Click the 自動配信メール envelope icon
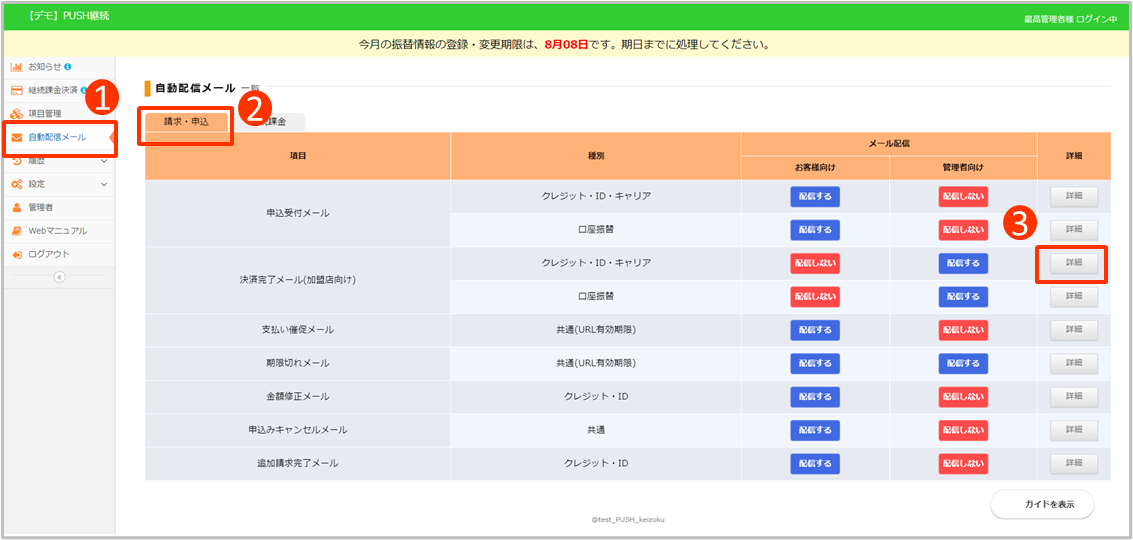 point(17,137)
